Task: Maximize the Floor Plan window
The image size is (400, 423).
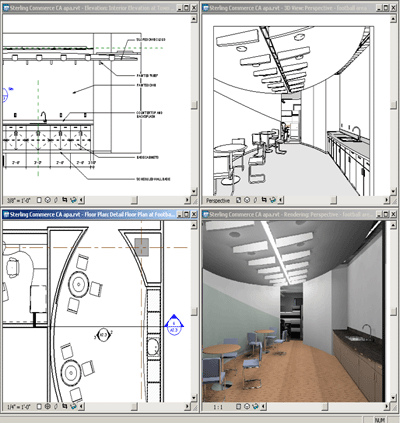Action: 186,214
